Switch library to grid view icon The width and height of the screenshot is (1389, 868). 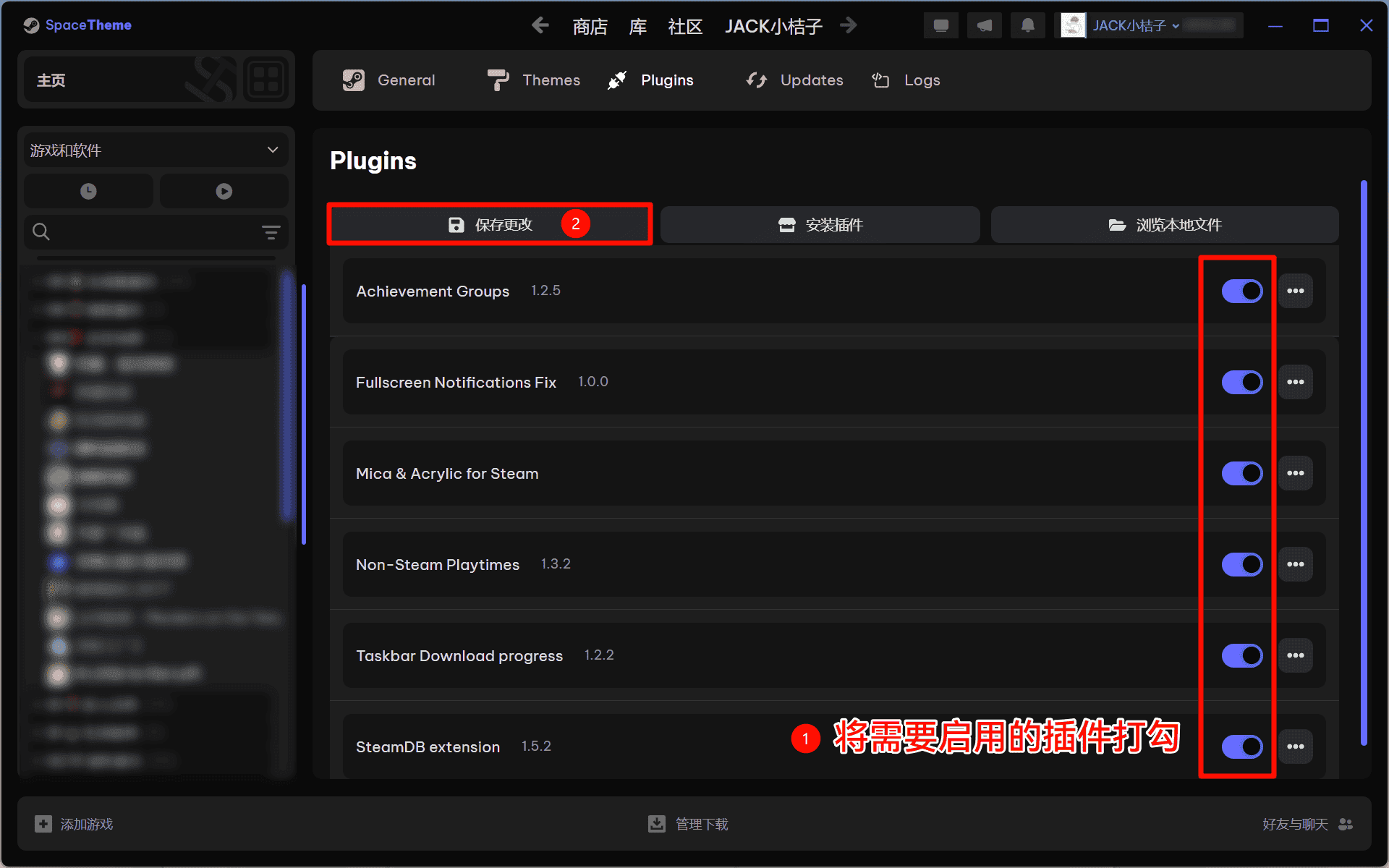point(266,80)
